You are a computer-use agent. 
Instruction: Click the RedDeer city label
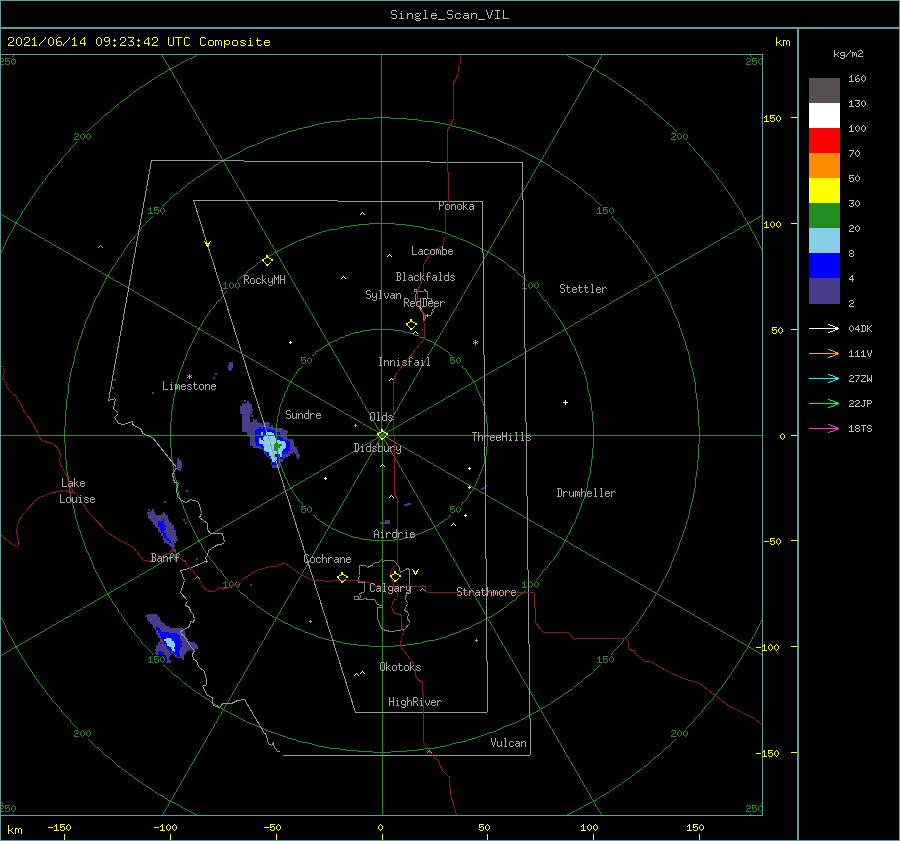[x=424, y=303]
